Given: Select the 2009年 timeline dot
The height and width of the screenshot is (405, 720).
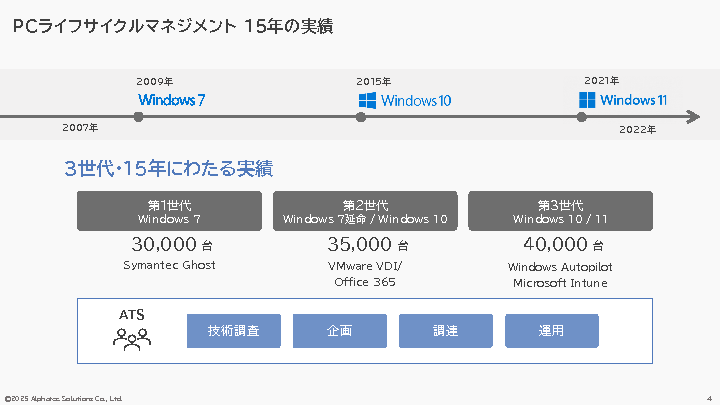Looking at the screenshot, I should (139, 117).
